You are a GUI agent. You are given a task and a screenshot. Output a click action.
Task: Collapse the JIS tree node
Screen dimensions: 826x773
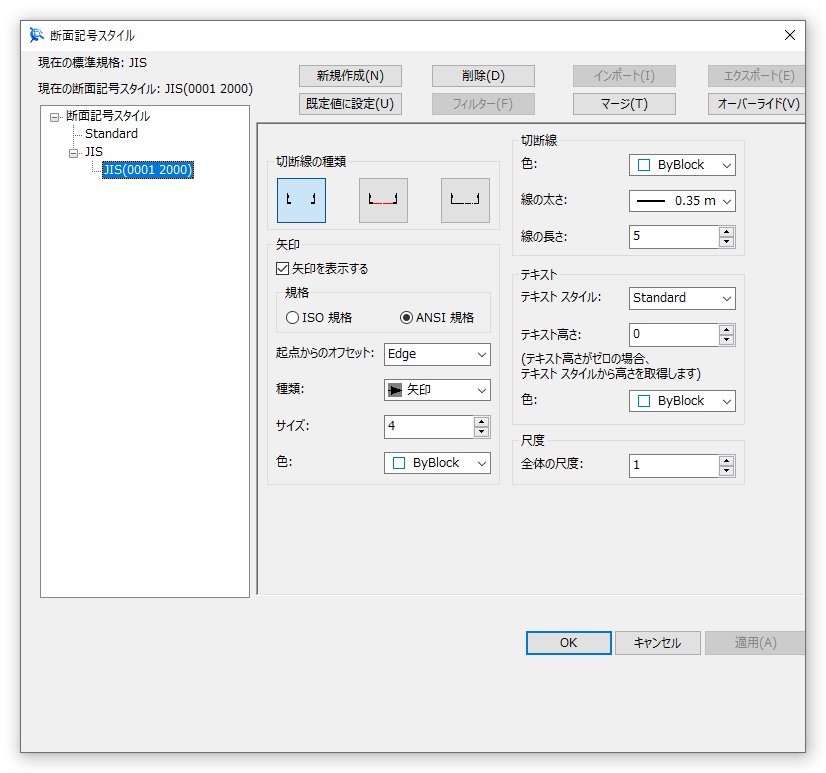(x=73, y=152)
